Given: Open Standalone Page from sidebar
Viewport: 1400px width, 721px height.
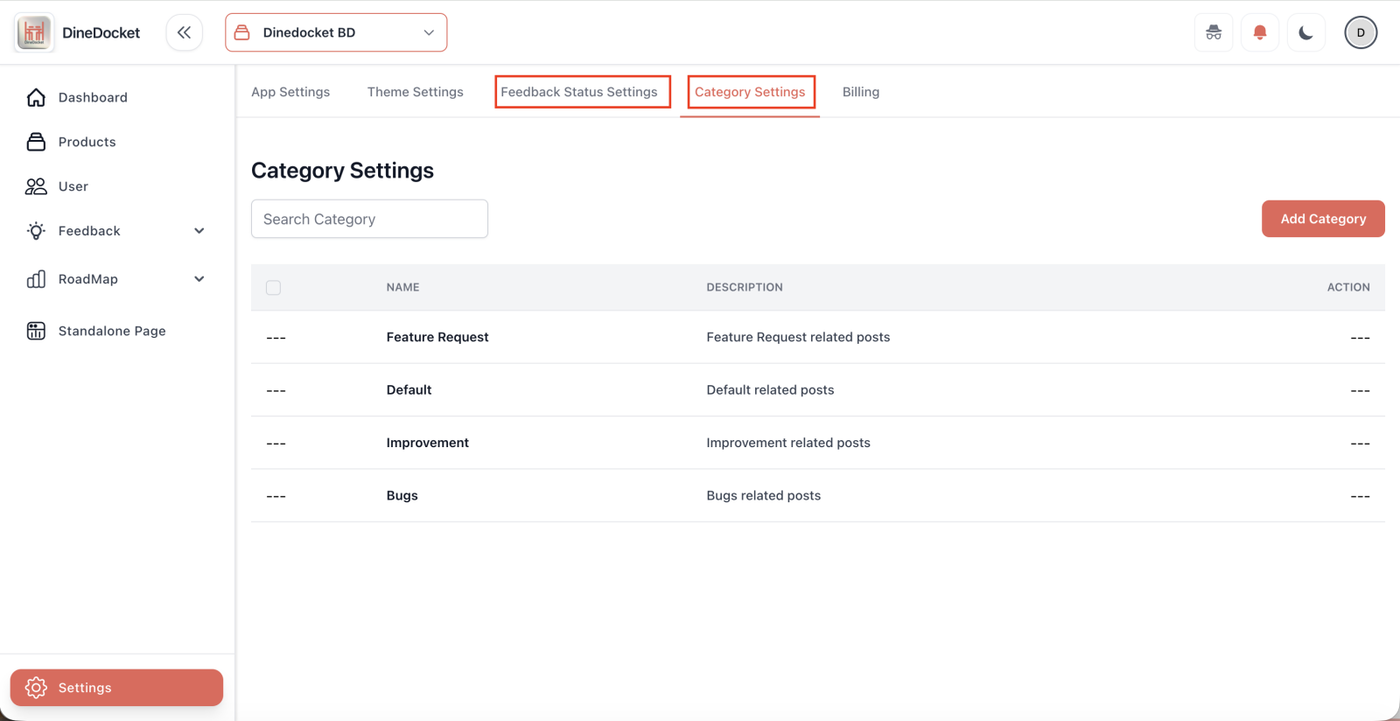Looking at the screenshot, I should click(x=111, y=331).
